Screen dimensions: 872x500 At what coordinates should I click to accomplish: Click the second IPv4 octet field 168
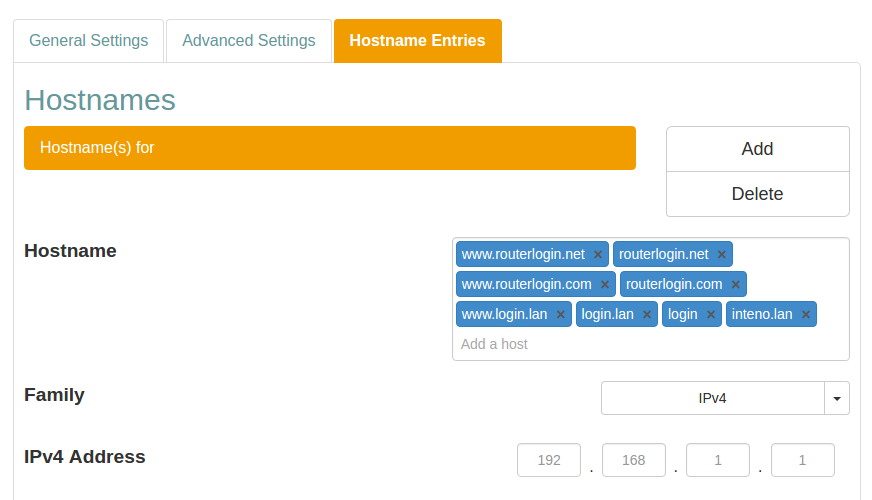(x=634, y=461)
